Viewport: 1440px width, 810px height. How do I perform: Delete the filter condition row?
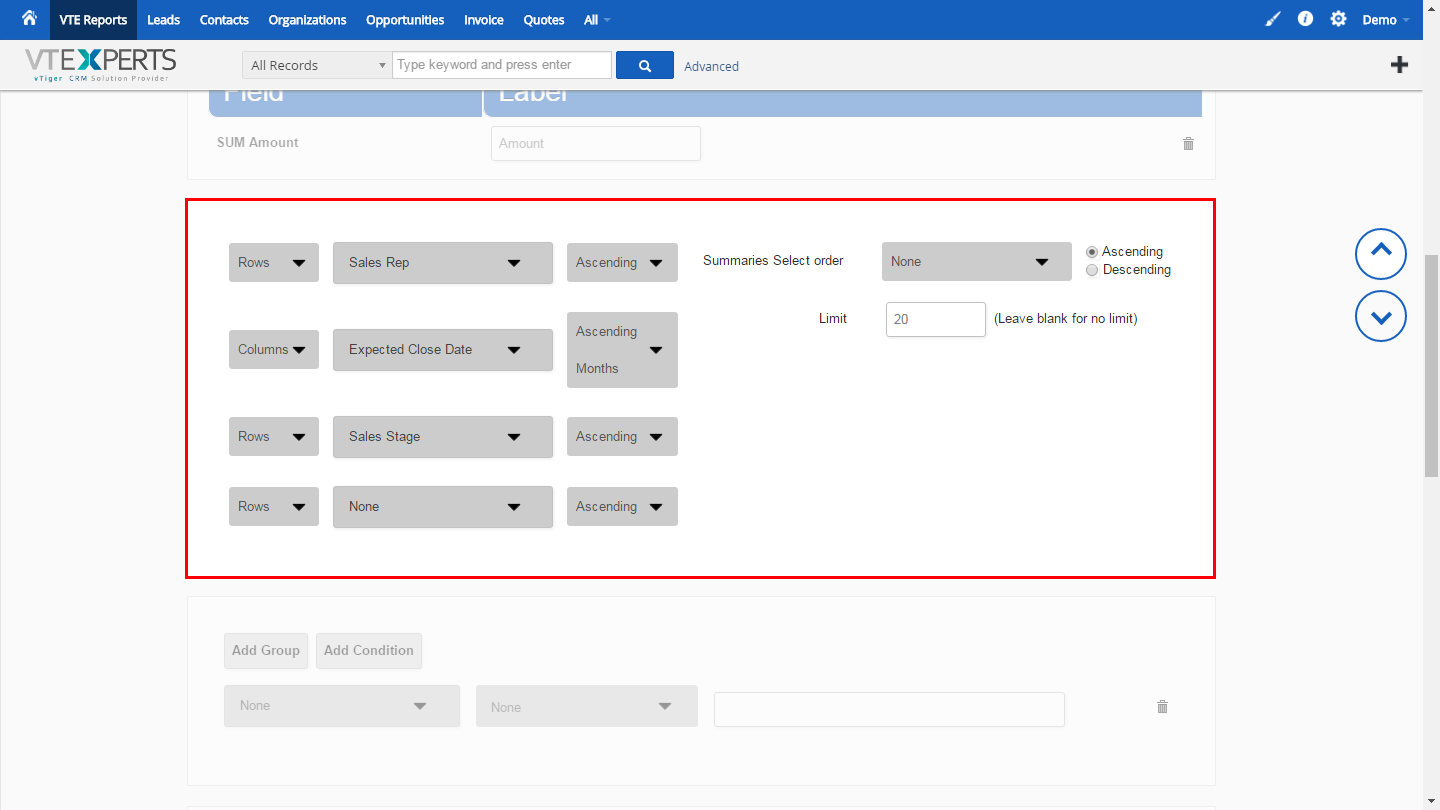tap(1162, 706)
